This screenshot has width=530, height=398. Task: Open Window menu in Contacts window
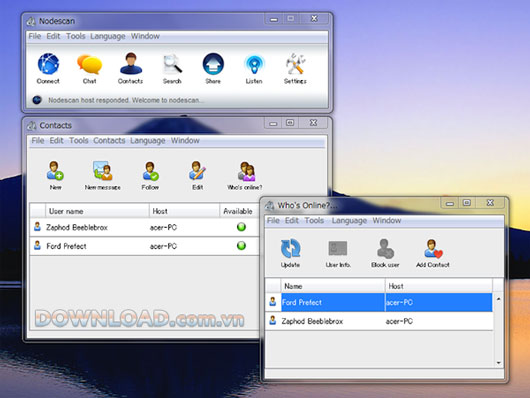(x=185, y=140)
